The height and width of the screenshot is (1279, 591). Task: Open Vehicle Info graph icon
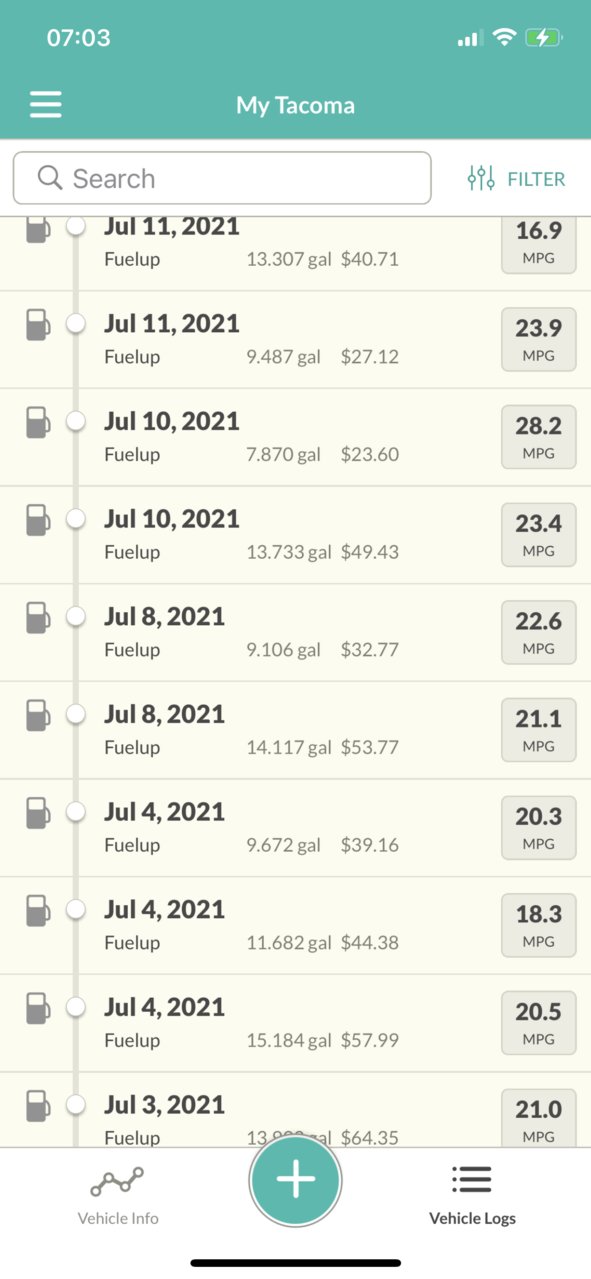117,1182
